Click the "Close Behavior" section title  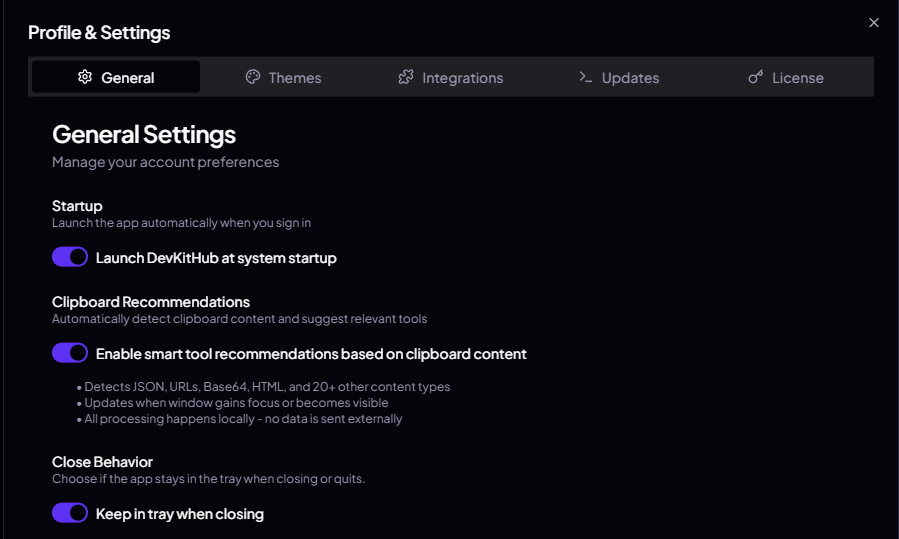point(102,462)
